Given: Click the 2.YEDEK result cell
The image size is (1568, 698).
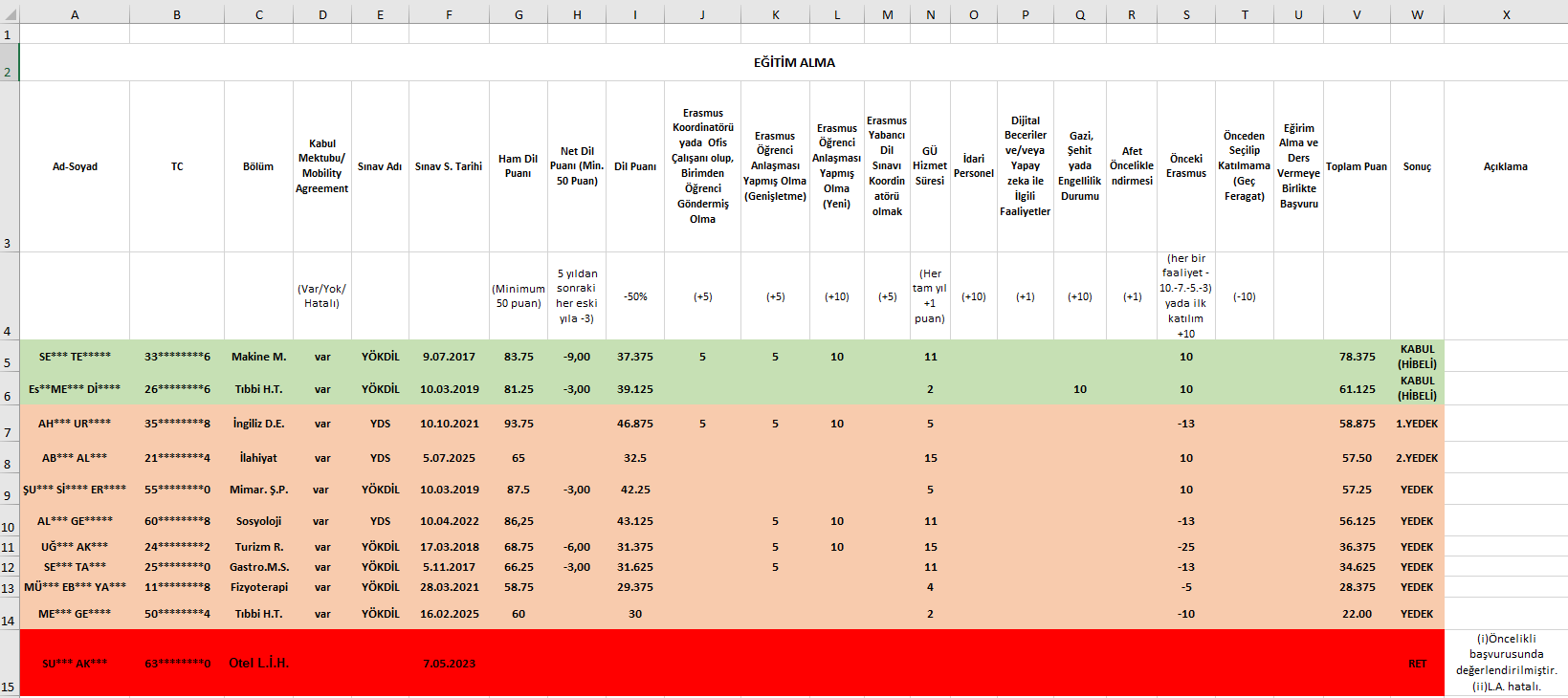Looking at the screenshot, I should (1417, 458).
